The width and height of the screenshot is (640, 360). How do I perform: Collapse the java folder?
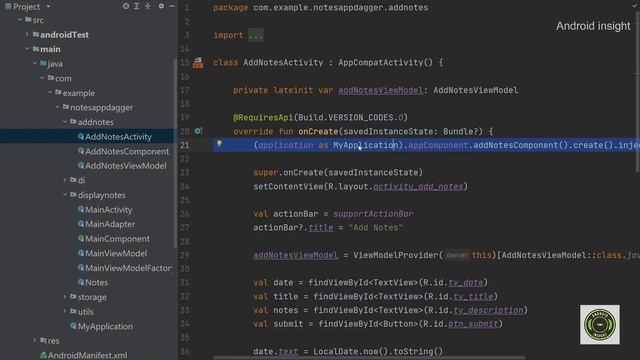35,64
